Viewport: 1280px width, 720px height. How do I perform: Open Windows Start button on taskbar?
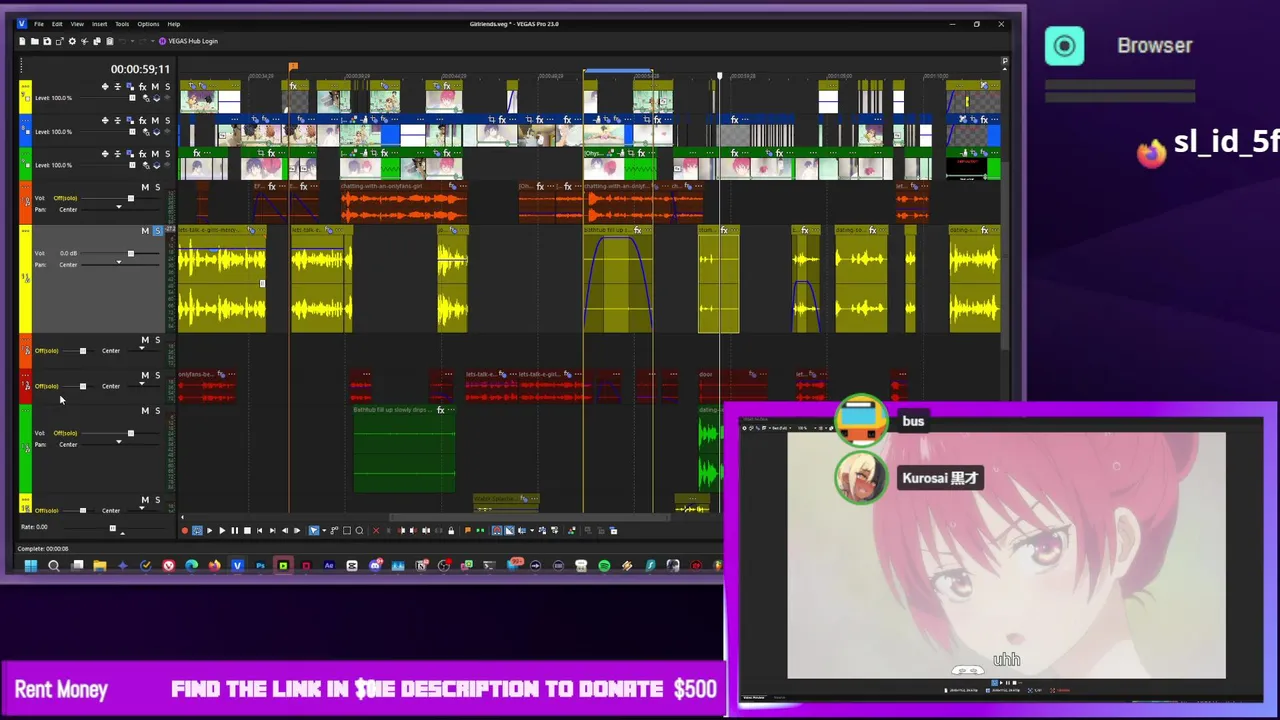tap(31, 565)
